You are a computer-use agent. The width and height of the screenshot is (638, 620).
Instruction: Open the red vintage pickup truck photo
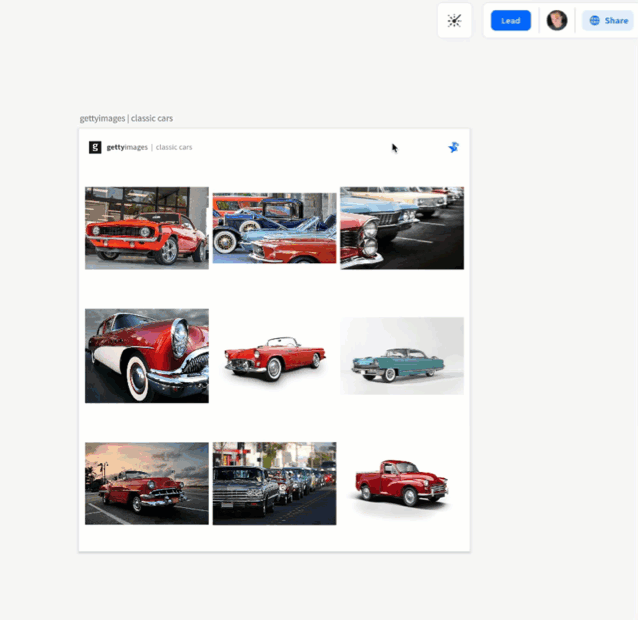[x=402, y=483]
